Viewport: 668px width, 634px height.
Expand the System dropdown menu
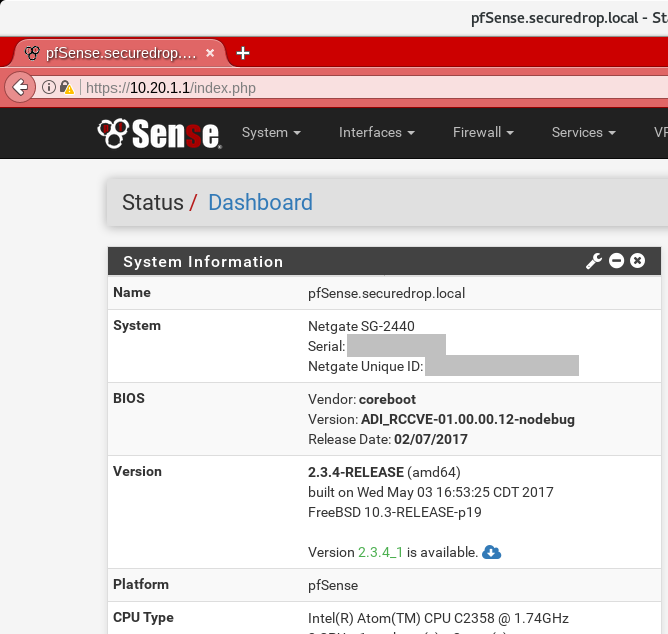point(271,132)
